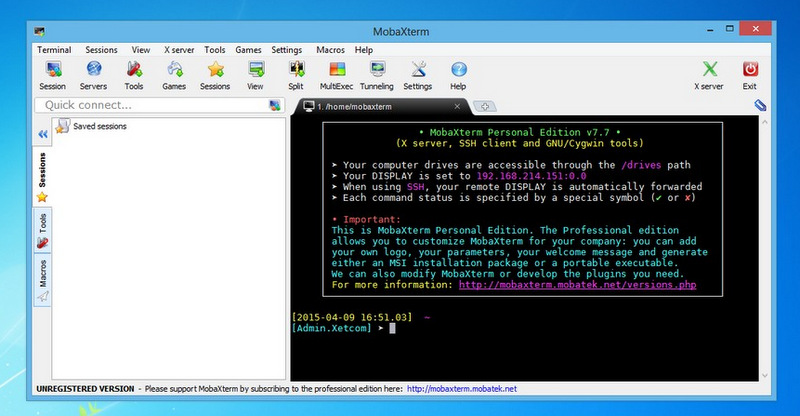The width and height of the screenshot is (800, 416).
Task: Open the Tools menu
Action: click(215, 50)
